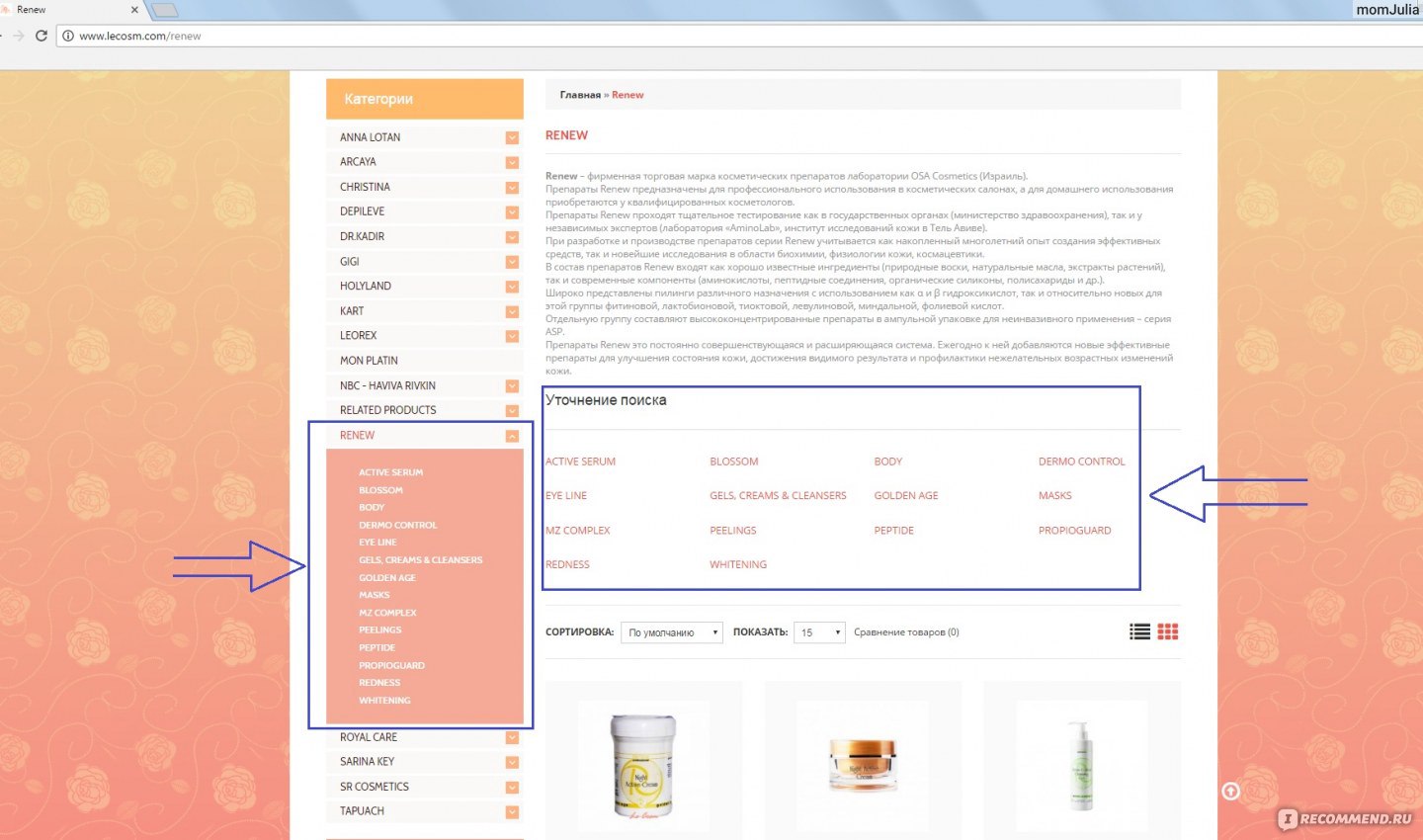Expand the KART category arrow

click(512, 311)
